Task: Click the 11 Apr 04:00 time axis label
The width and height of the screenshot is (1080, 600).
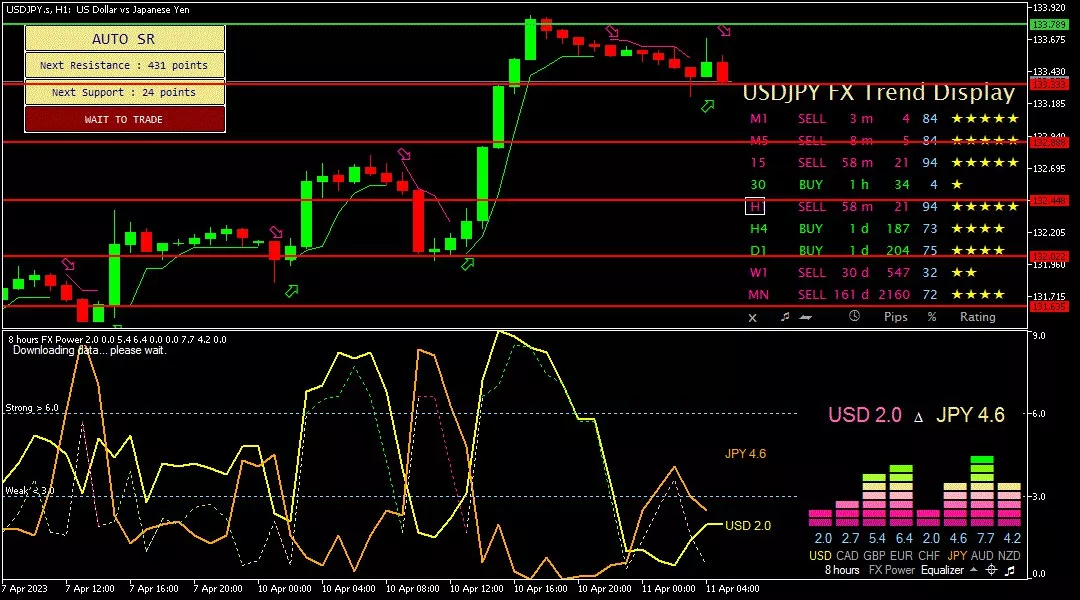Action: pos(732,588)
